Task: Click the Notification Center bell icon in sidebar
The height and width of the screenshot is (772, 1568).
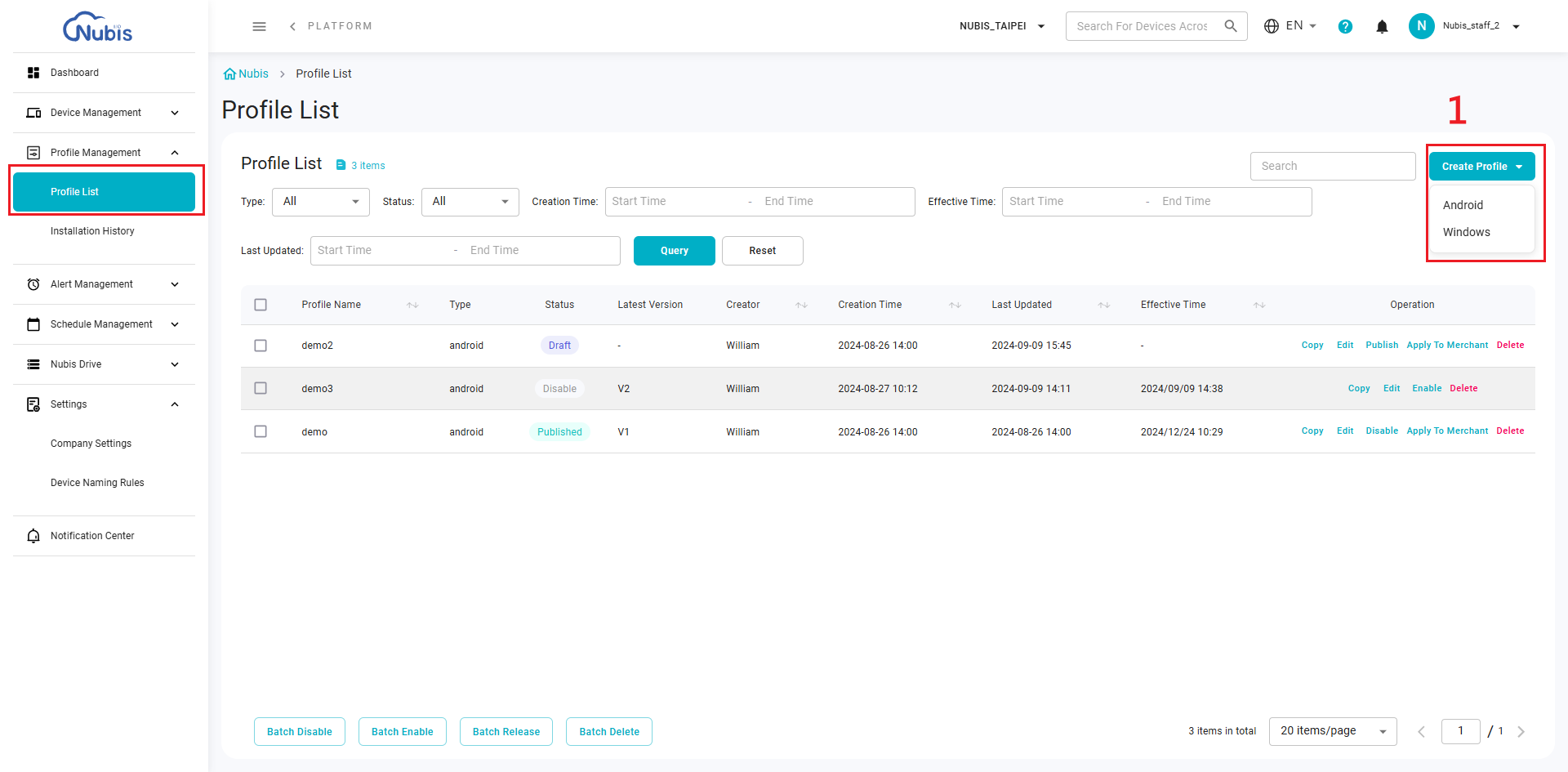Action: pyautogui.click(x=33, y=536)
